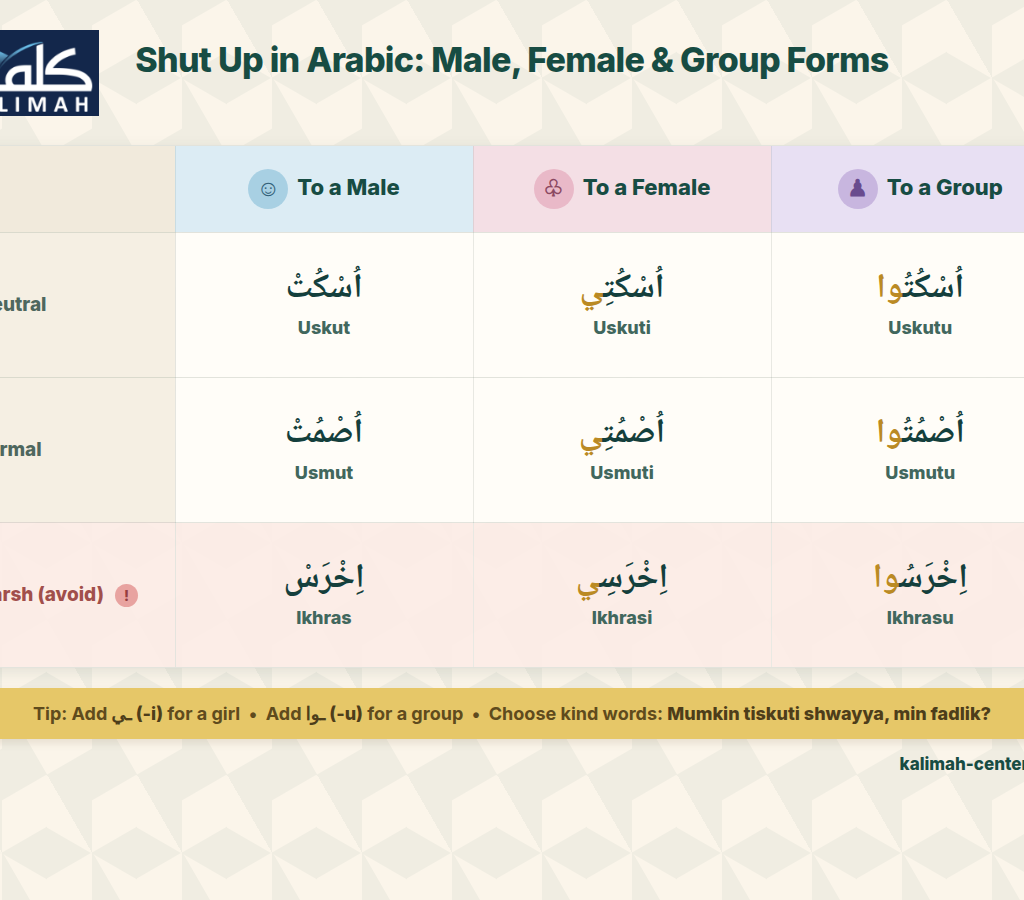Screen dimensions: 1024x900
Task: Click the transliteration Usmuti
Action: point(622,473)
